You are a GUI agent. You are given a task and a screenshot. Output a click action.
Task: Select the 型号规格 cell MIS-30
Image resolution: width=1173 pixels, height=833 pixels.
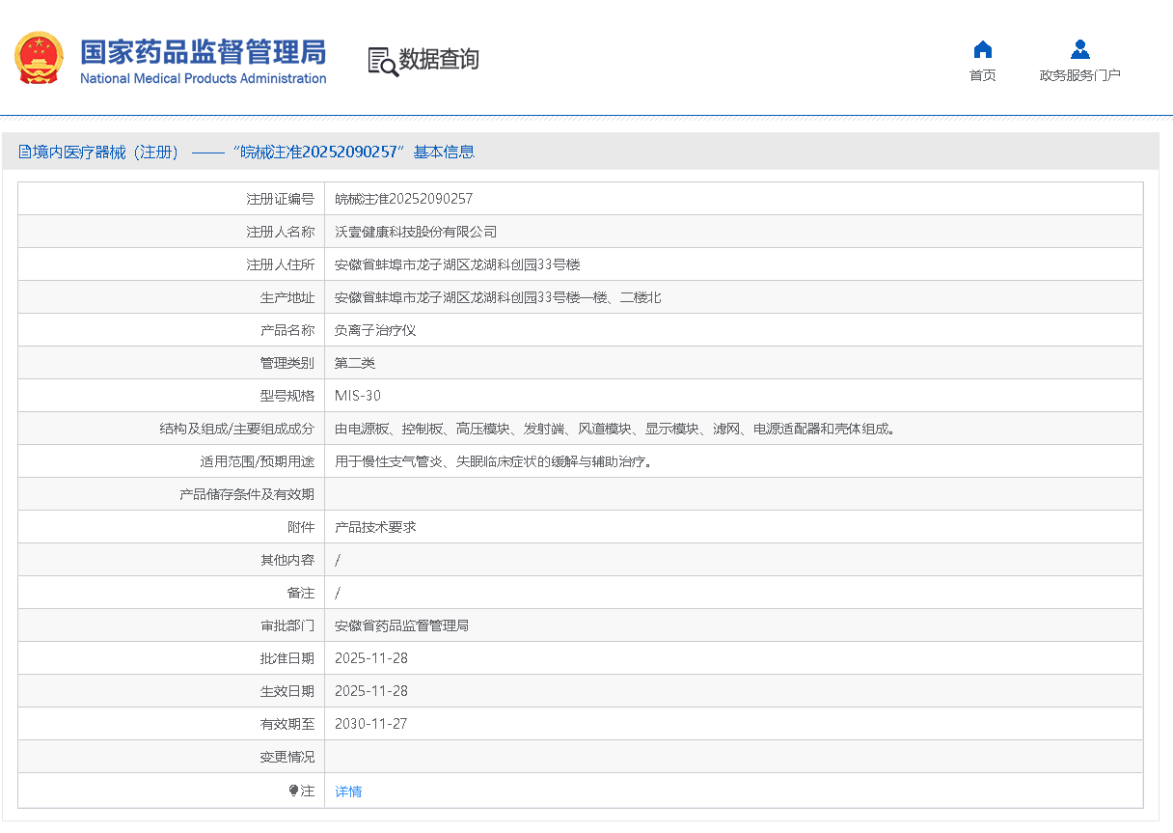coord(356,395)
